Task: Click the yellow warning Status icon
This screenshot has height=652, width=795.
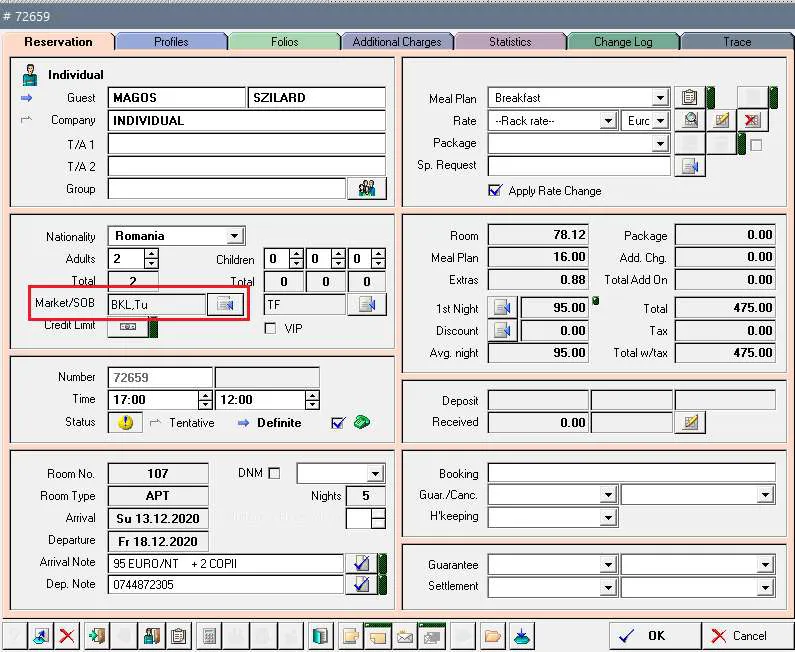Action: pyautogui.click(x=125, y=422)
